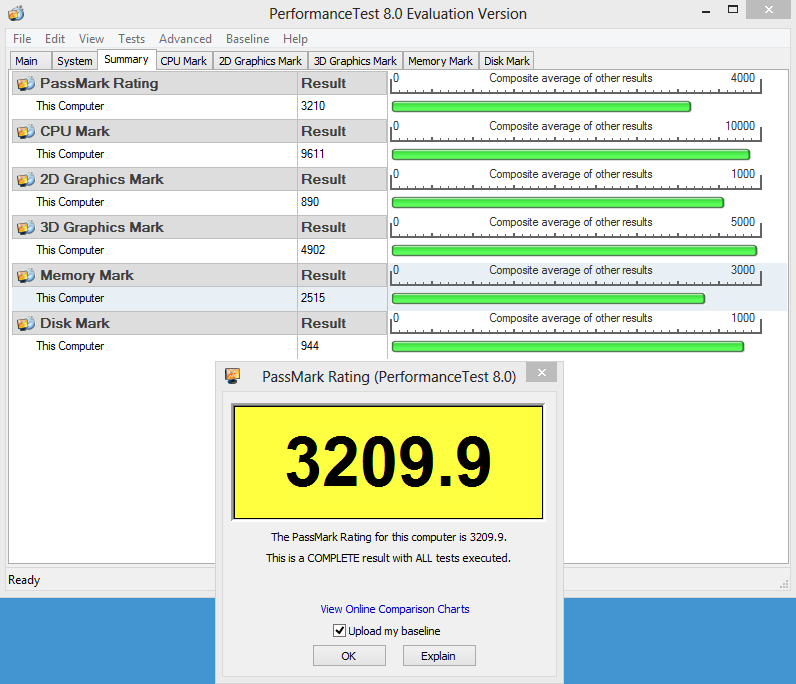Select the PassMark Rating header row

tap(200, 83)
